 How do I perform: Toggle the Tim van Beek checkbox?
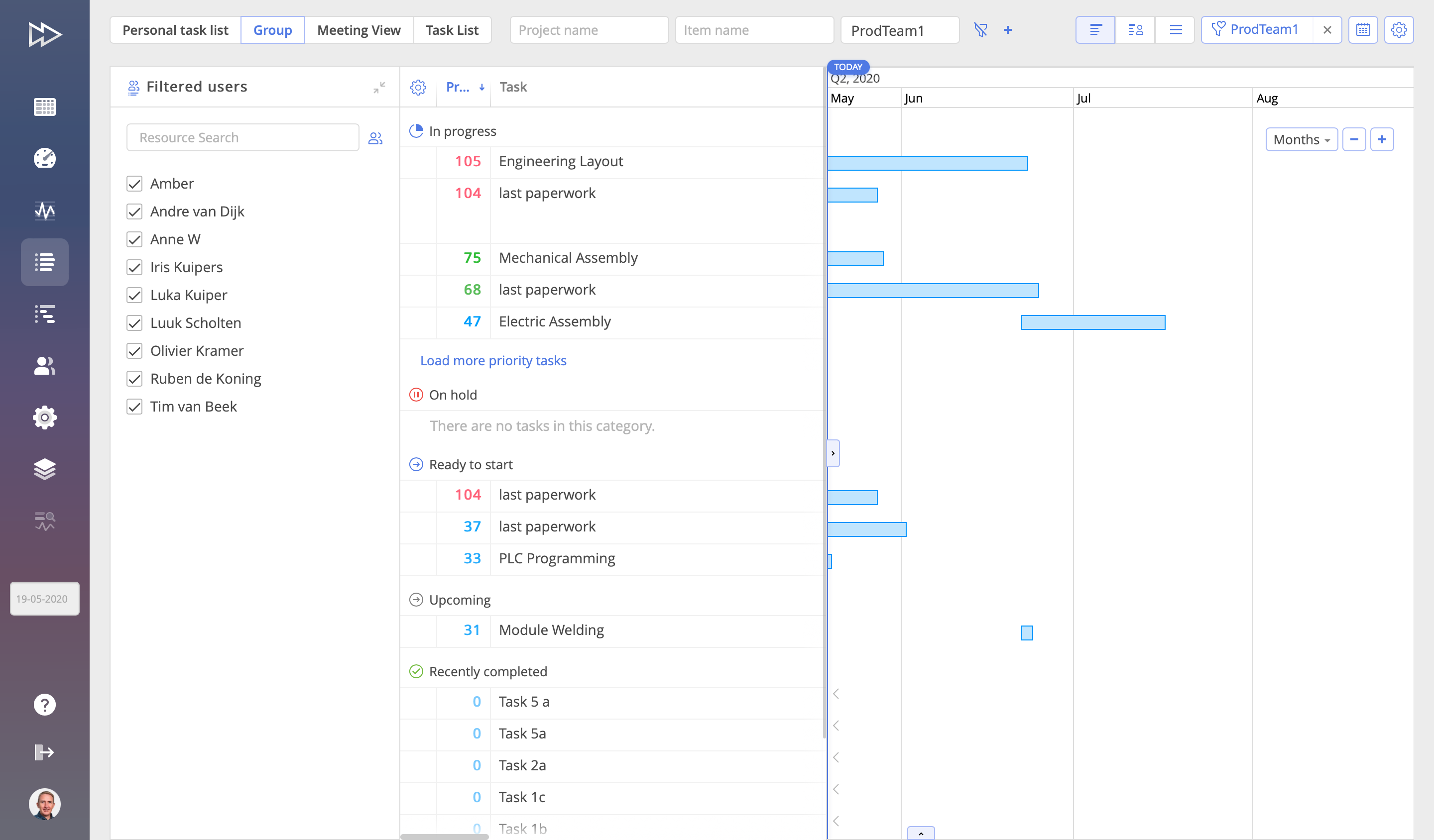click(x=134, y=407)
